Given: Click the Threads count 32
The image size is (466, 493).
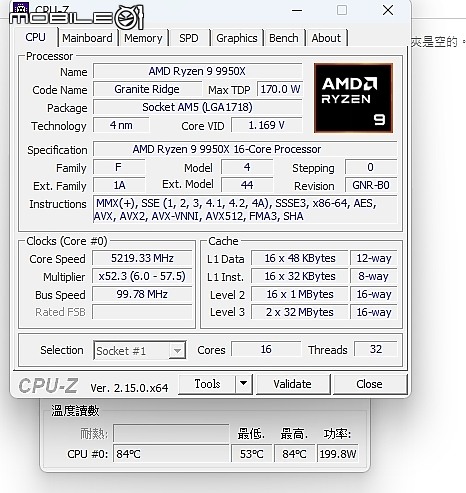Looking at the screenshot, I should click(x=376, y=349).
